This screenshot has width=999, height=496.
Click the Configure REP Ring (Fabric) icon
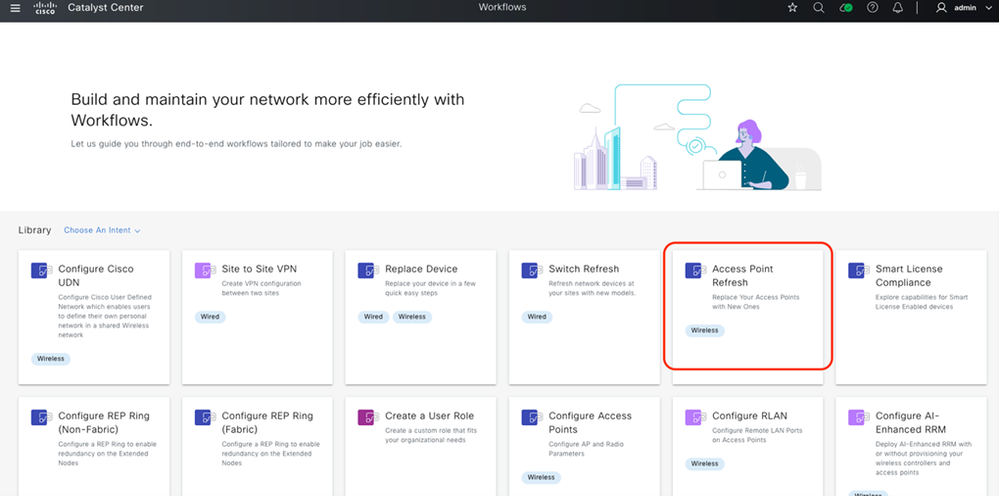click(203, 418)
